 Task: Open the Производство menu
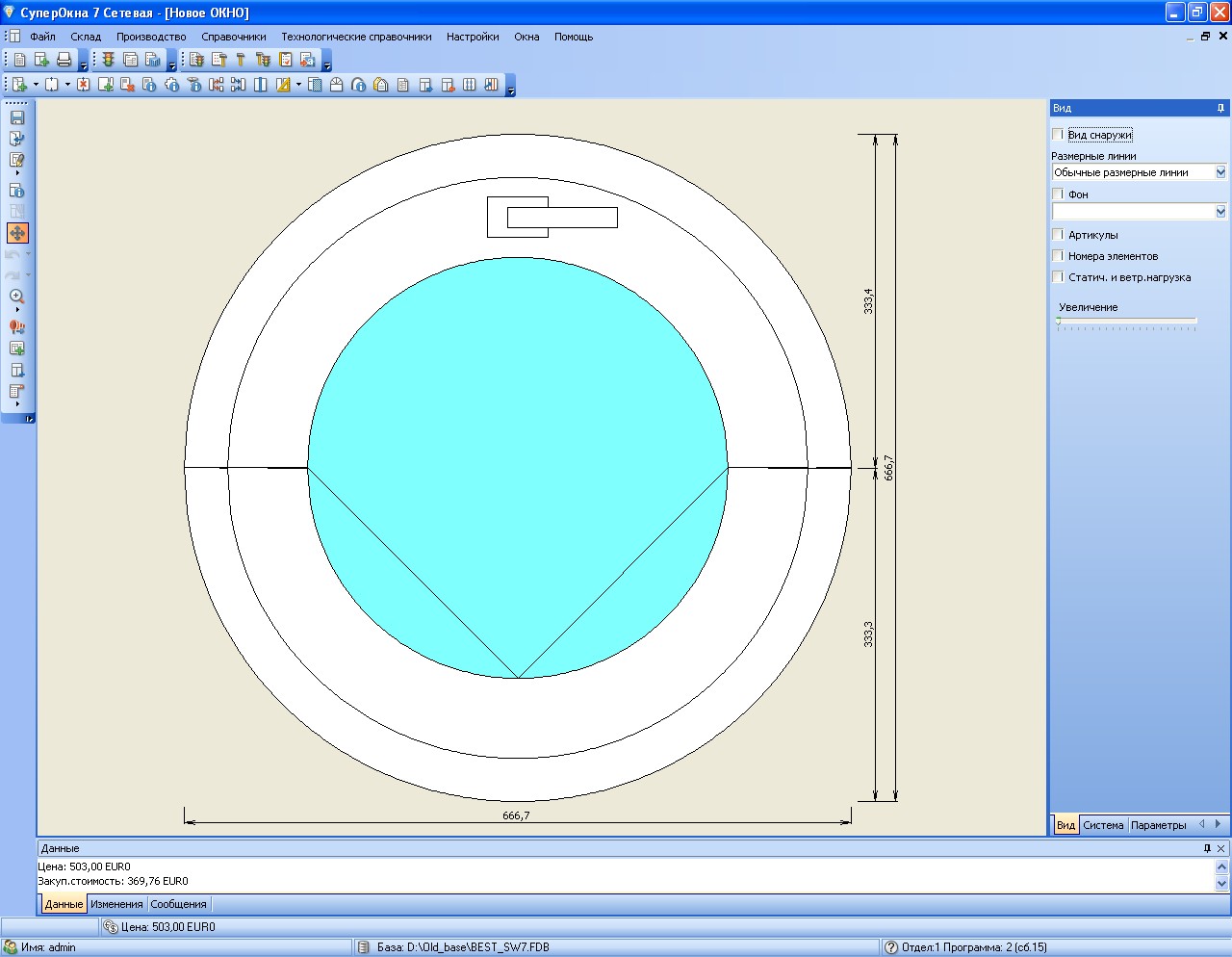click(151, 37)
